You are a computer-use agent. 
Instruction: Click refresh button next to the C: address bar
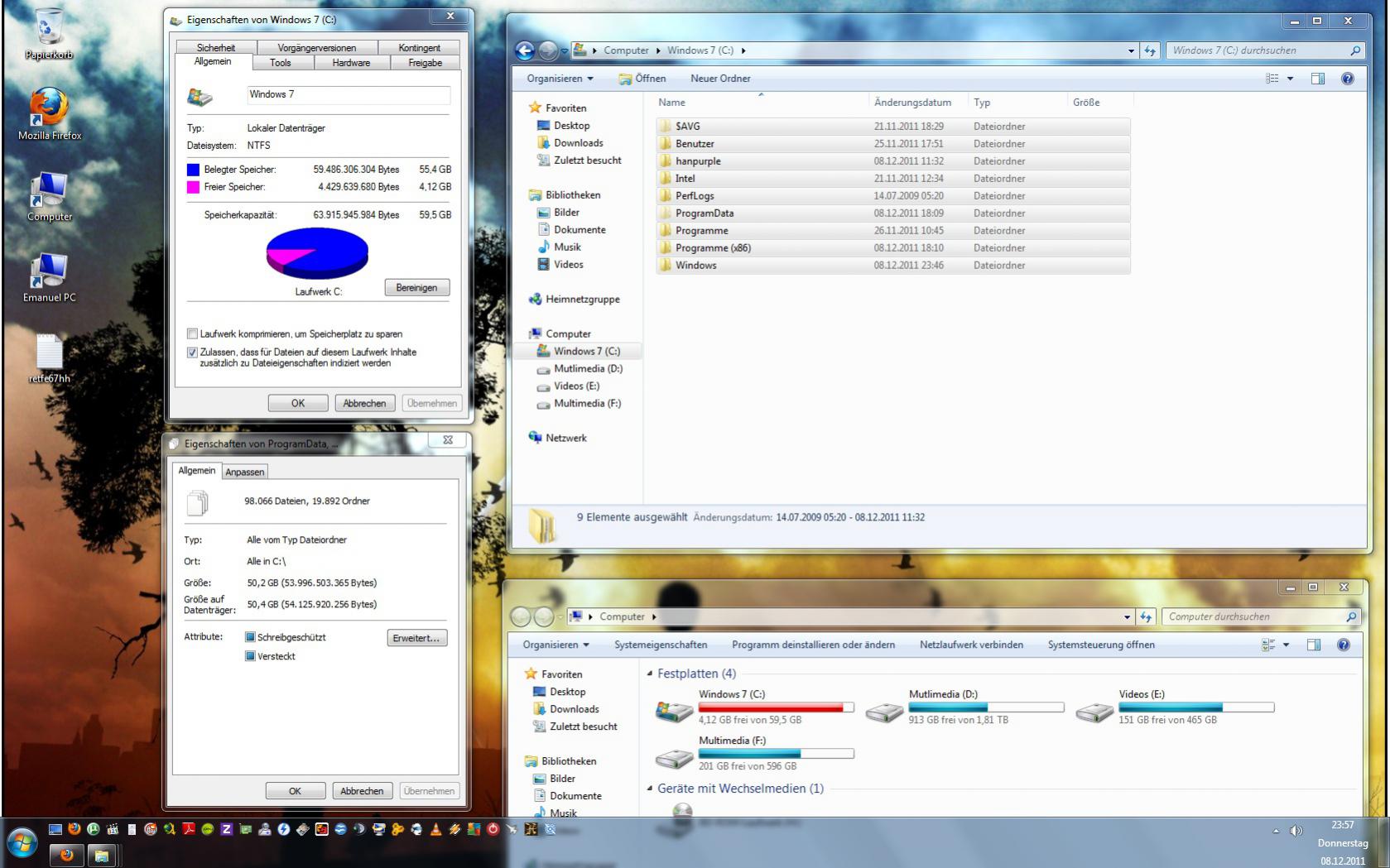click(x=1150, y=50)
